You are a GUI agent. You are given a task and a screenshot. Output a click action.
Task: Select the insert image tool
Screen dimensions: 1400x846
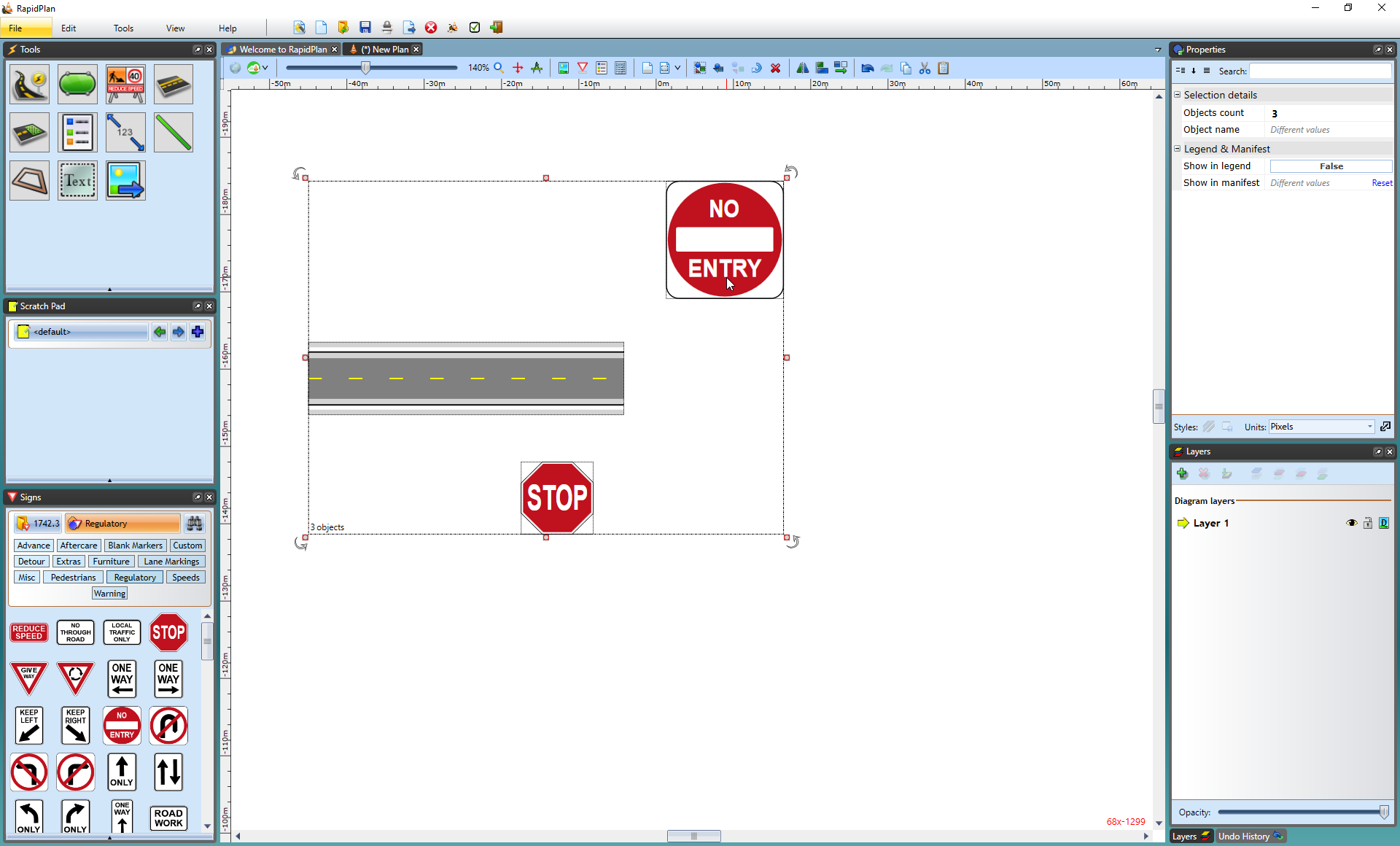click(x=125, y=180)
